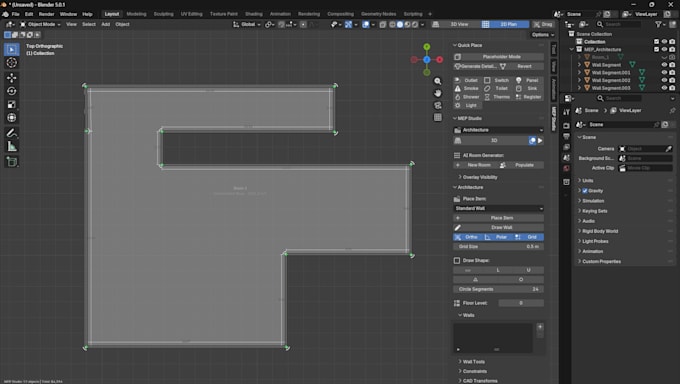Click the viewport zoom magnifier icon
This screenshot has height=384, width=680.
coord(438,81)
